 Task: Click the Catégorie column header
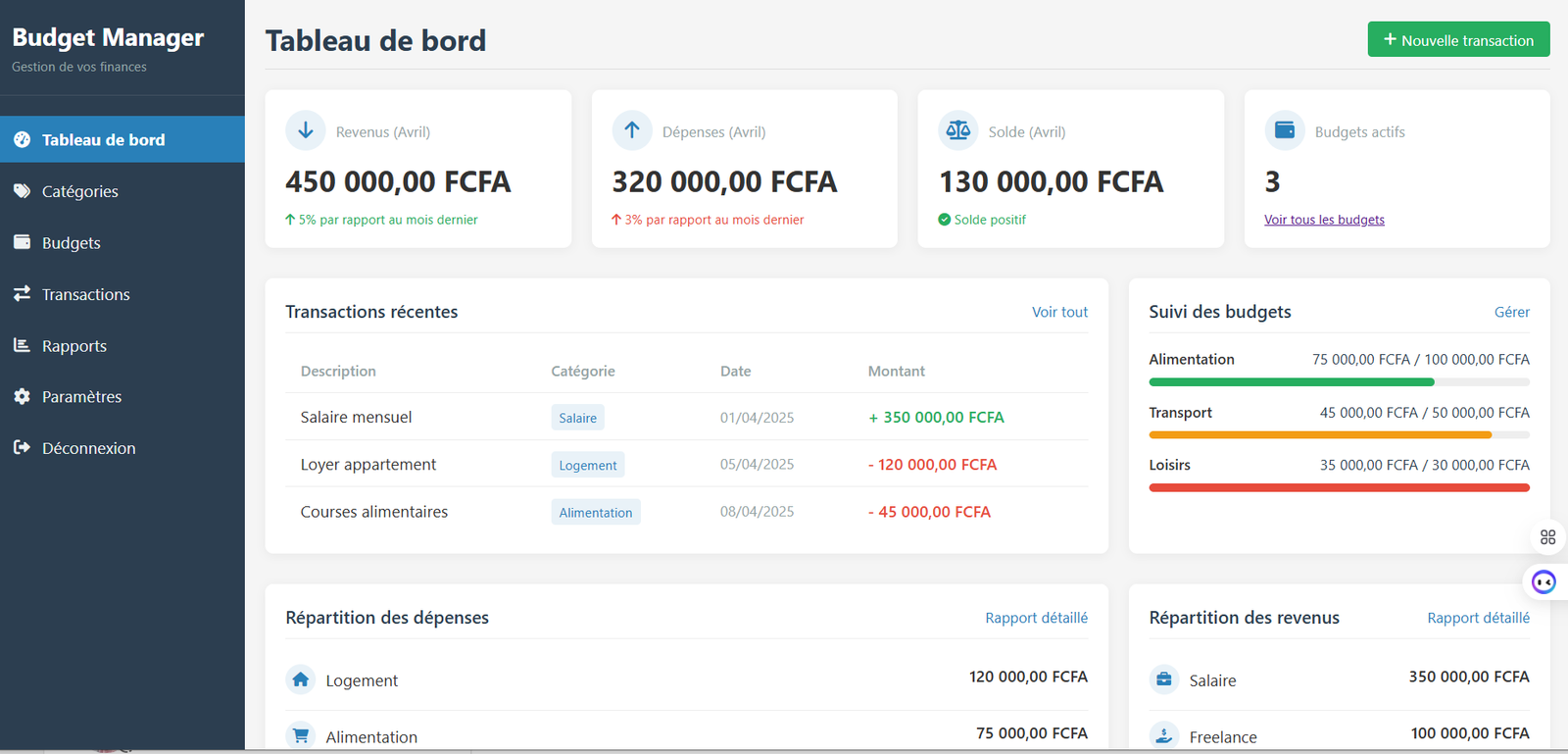(583, 371)
